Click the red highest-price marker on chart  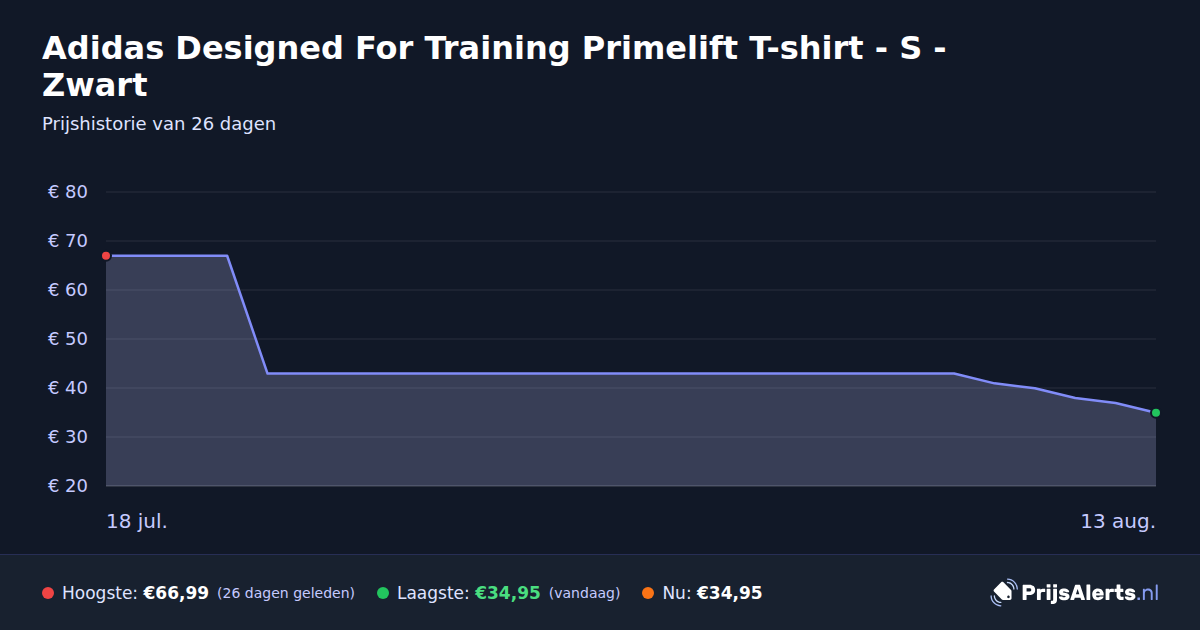coord(106,256)
